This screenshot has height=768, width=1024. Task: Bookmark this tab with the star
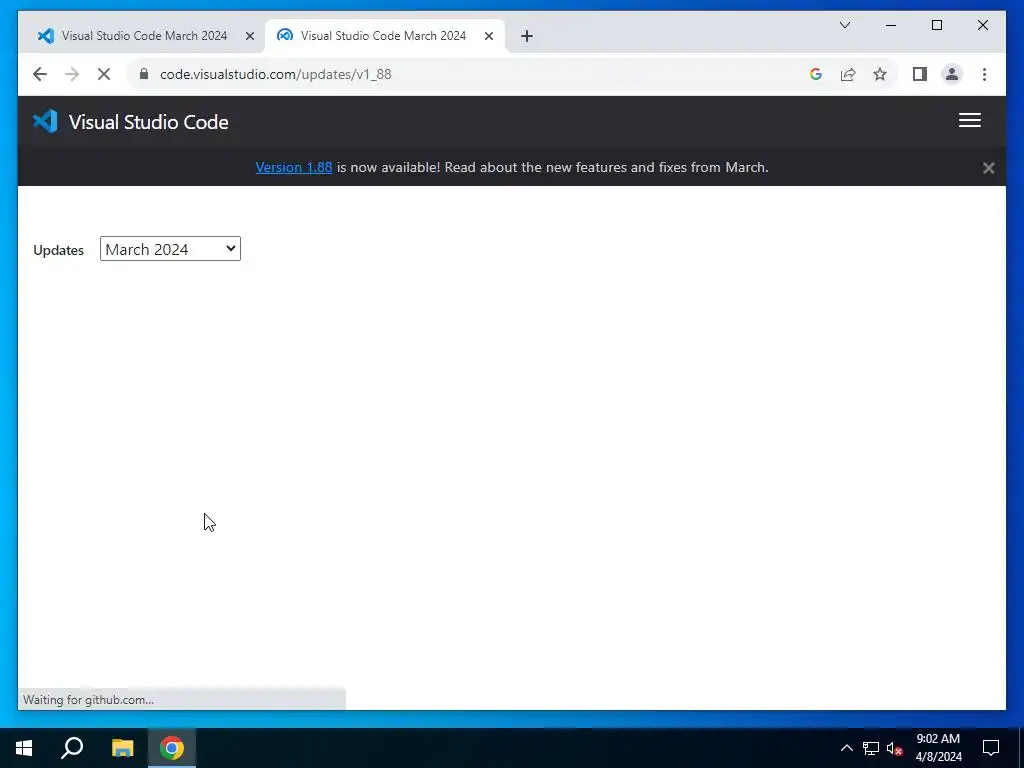pyautogui.click(x=880, y=74)
